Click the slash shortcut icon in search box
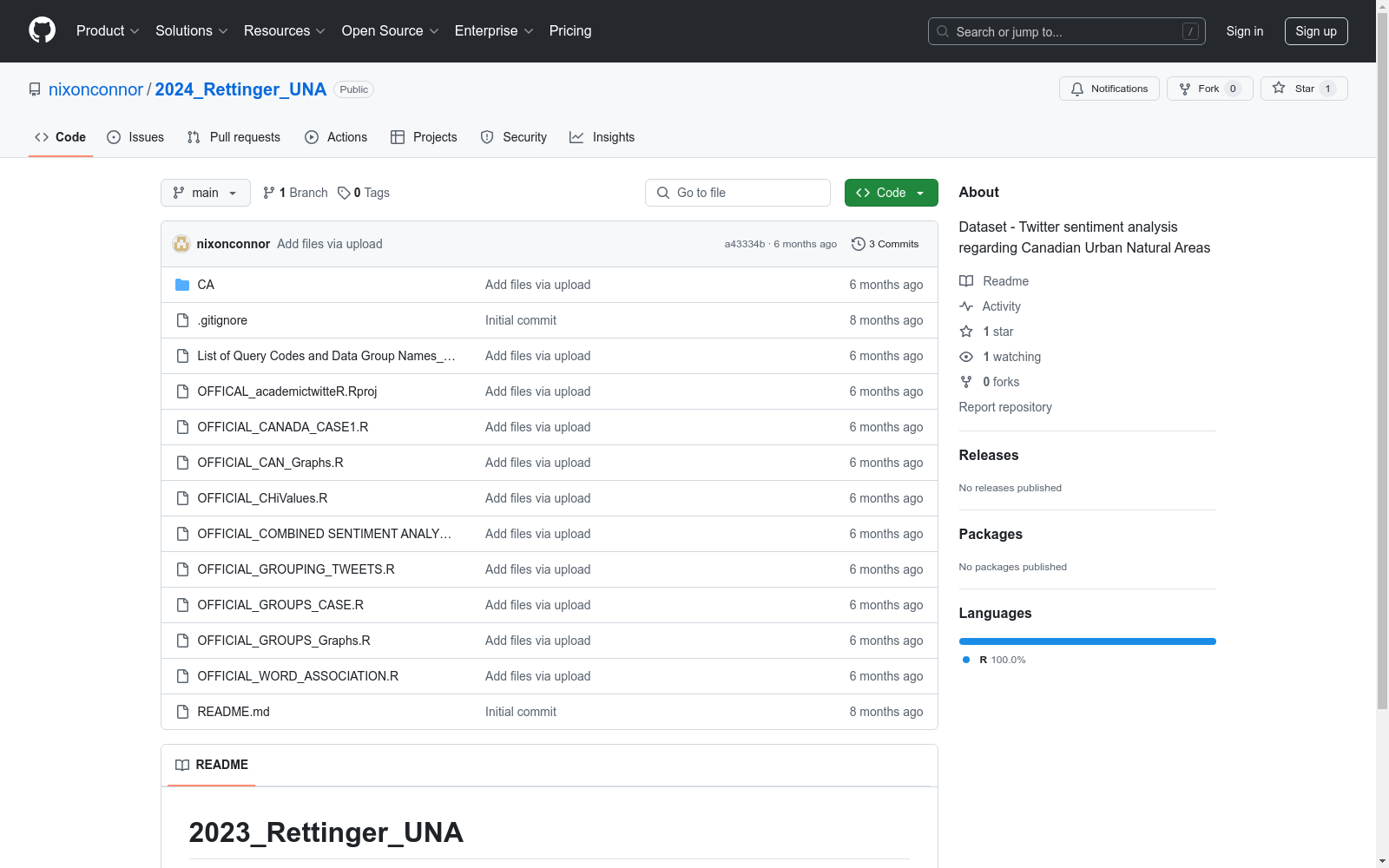This screenshot has height=868, width=1389. (1190, 31)
